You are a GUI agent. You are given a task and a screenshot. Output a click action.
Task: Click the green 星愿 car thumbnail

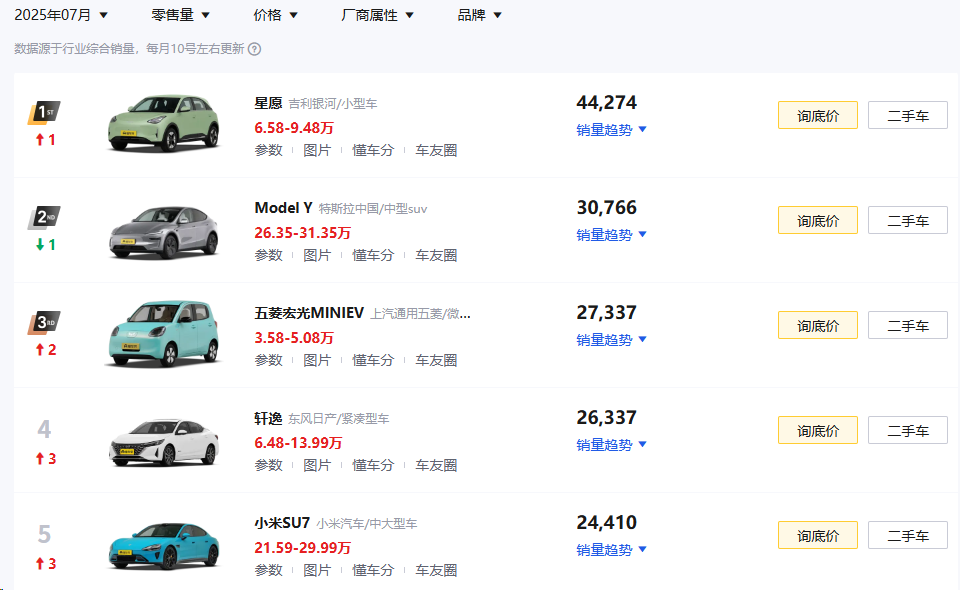click(162, 123)
